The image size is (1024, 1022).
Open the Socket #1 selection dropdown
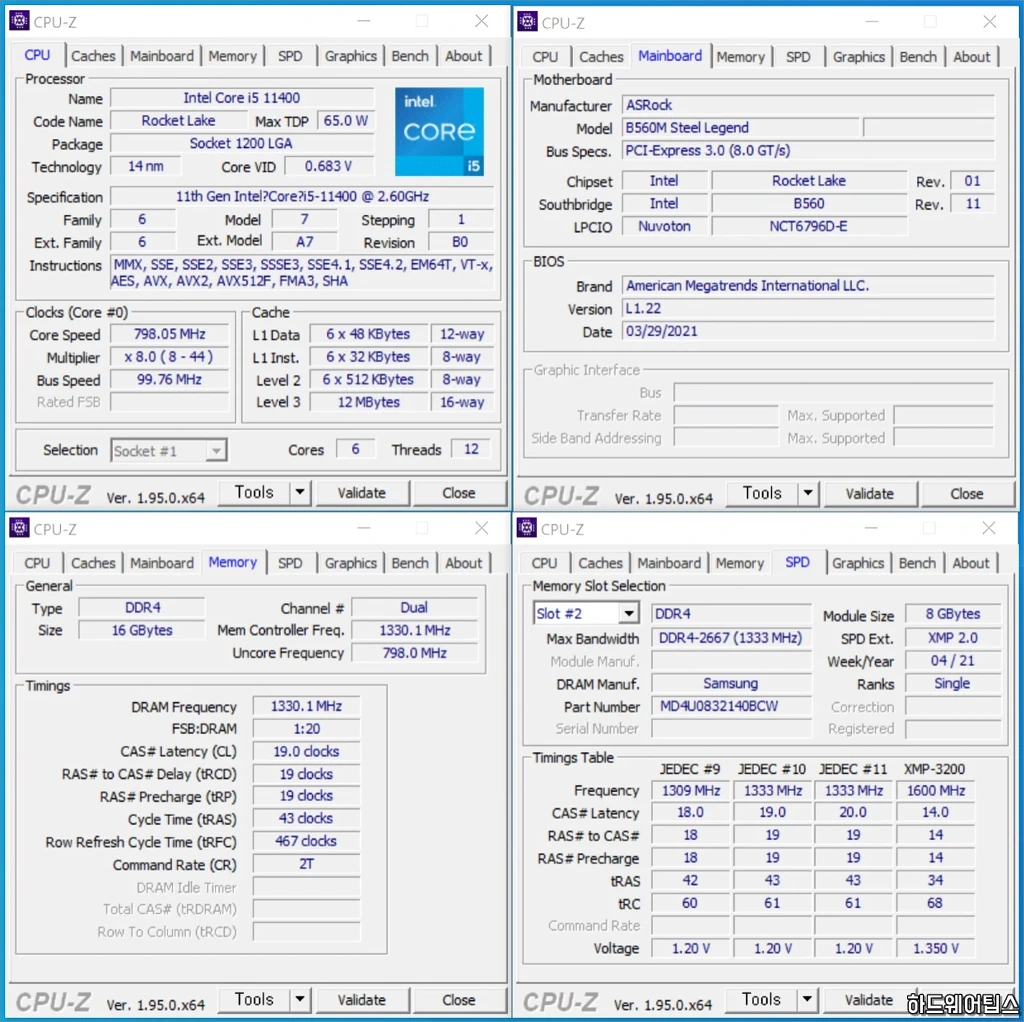pyautogui.click(x=216, y=451)
